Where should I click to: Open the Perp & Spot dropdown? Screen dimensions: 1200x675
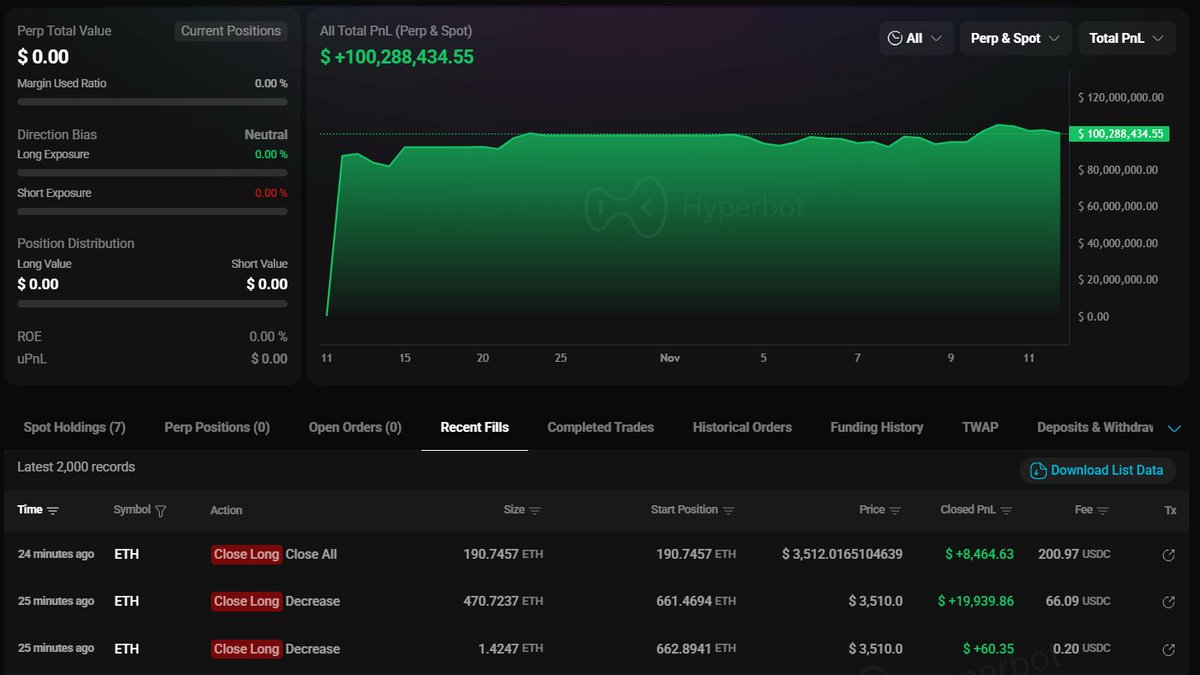tap(1015, 37)
